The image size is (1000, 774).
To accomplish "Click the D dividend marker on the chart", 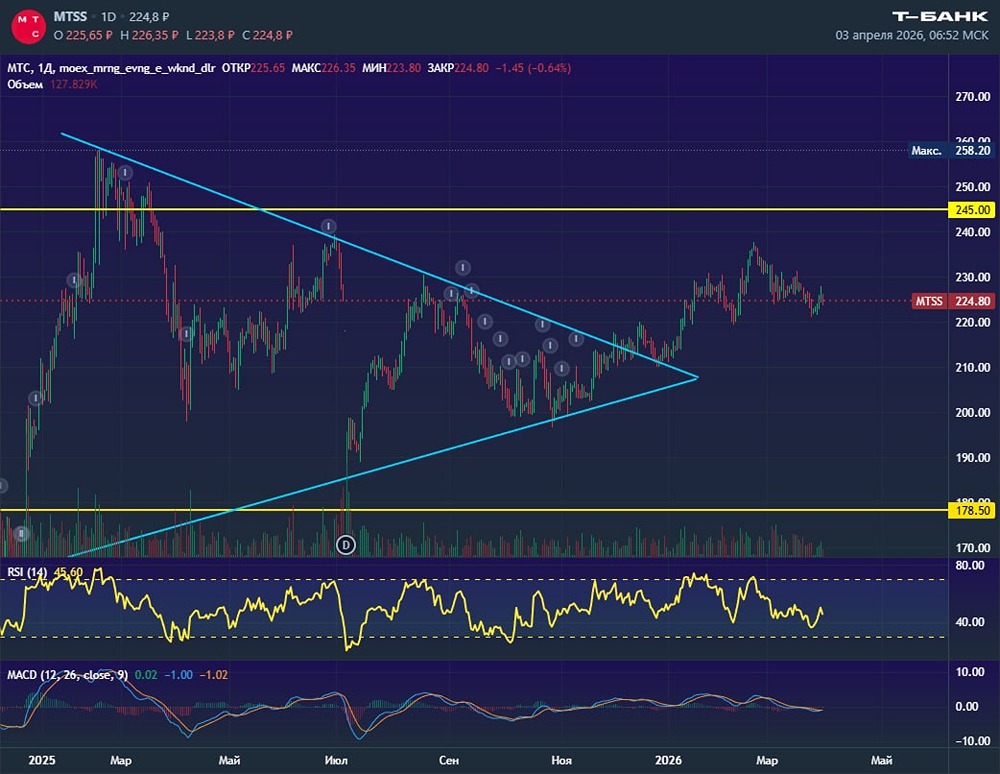I will pos(346,544).
